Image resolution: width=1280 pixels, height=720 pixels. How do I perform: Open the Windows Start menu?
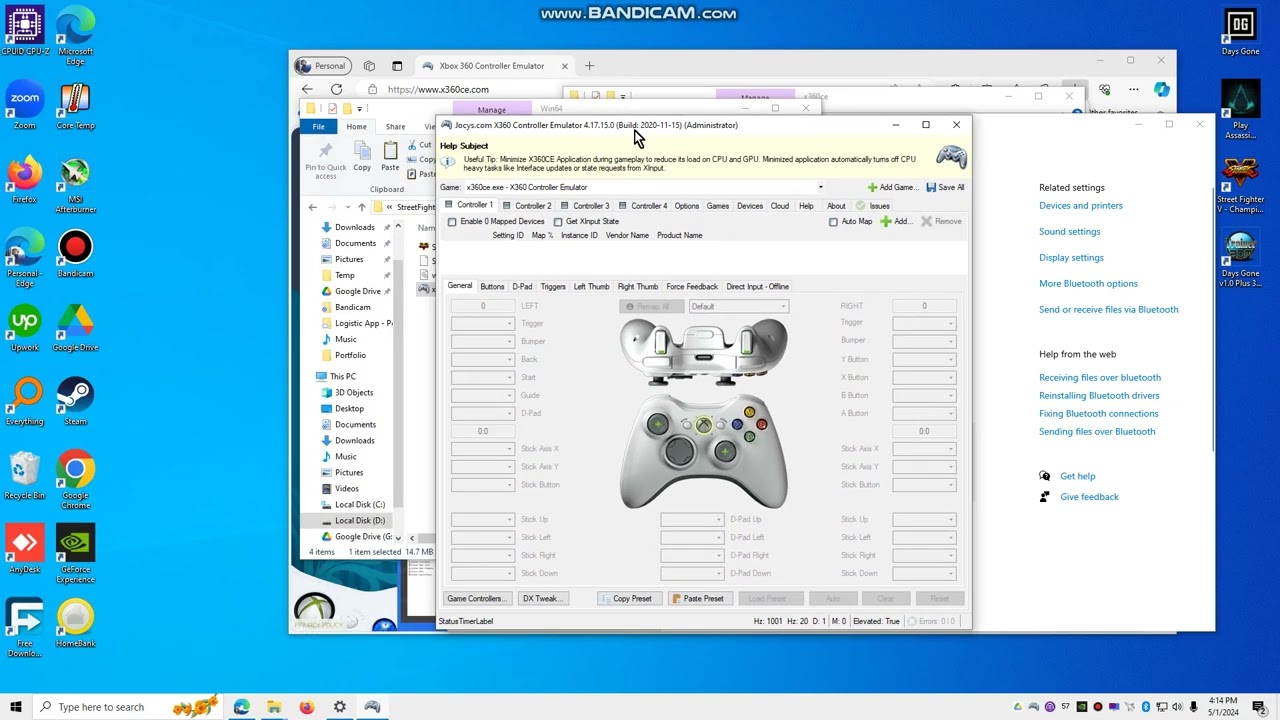[15, 707]
